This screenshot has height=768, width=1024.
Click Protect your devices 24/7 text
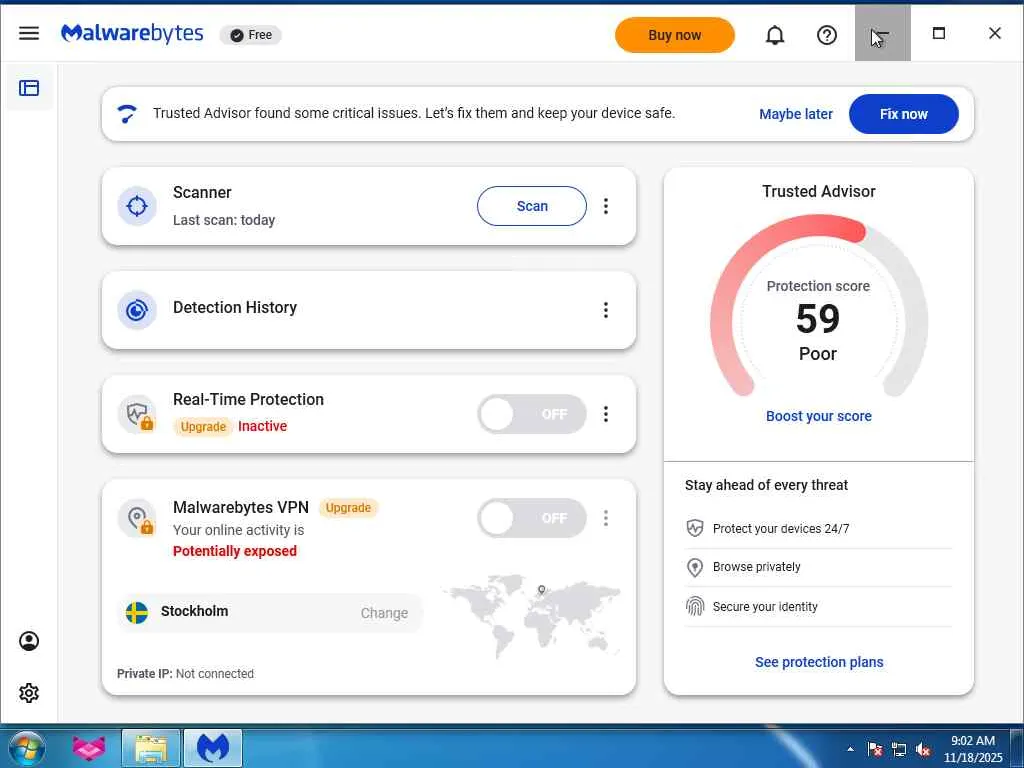(x=781, y=528)
